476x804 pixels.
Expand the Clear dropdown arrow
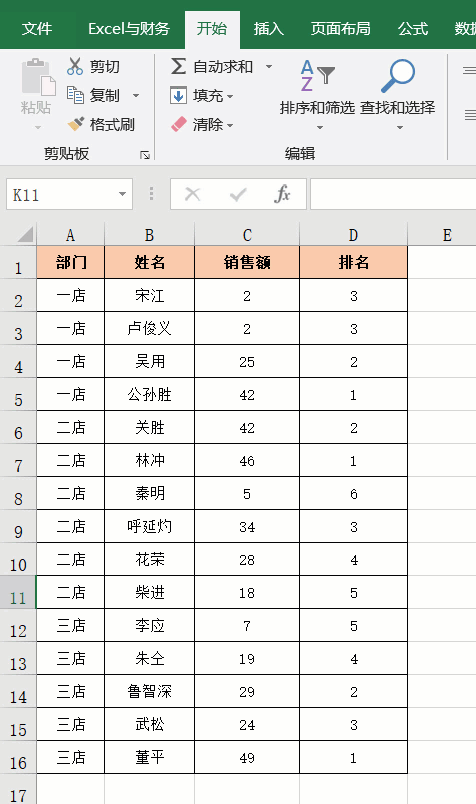(230, 125)
